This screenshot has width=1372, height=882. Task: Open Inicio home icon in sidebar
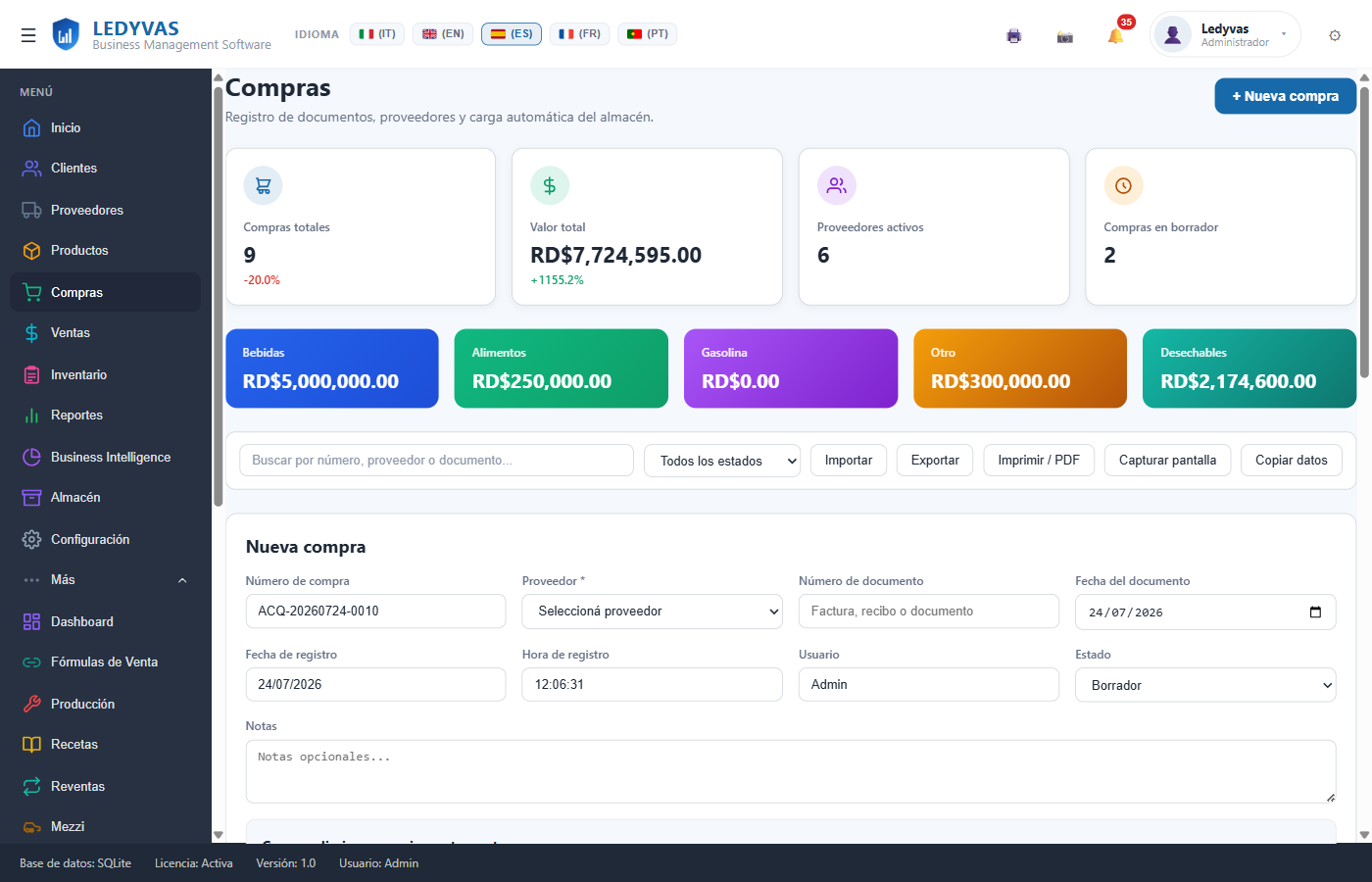pos(31,127)
